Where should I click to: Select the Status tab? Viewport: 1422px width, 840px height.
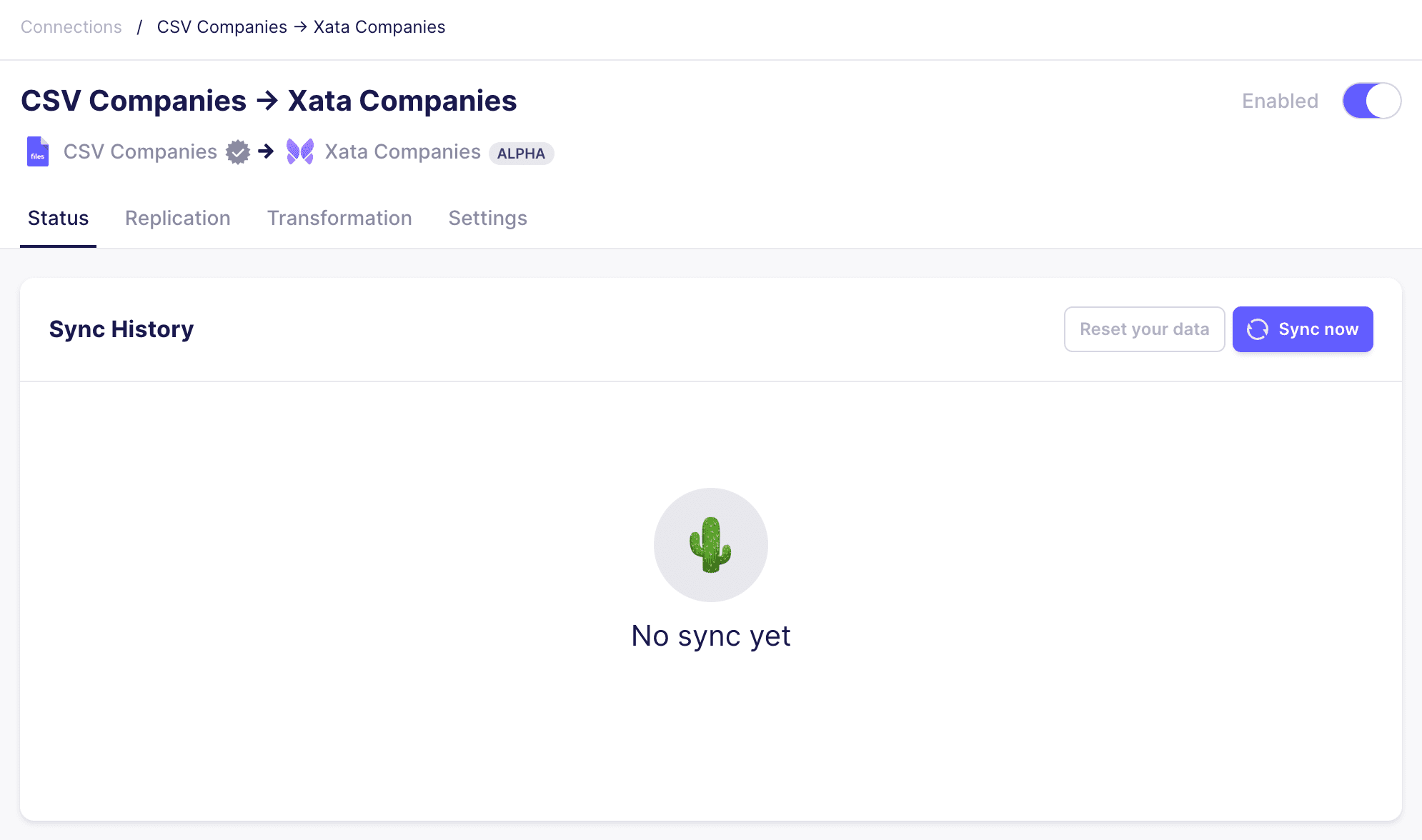[x=58, y=218]
